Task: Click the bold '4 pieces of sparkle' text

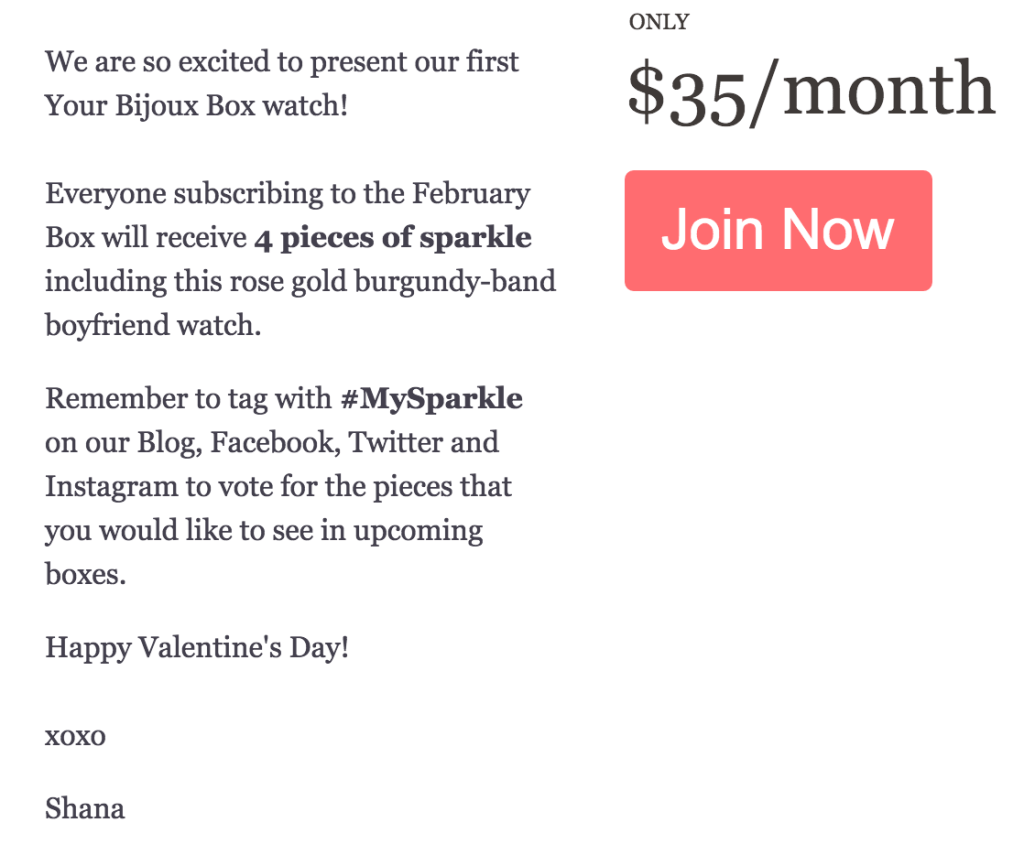Action: point(393,238)
